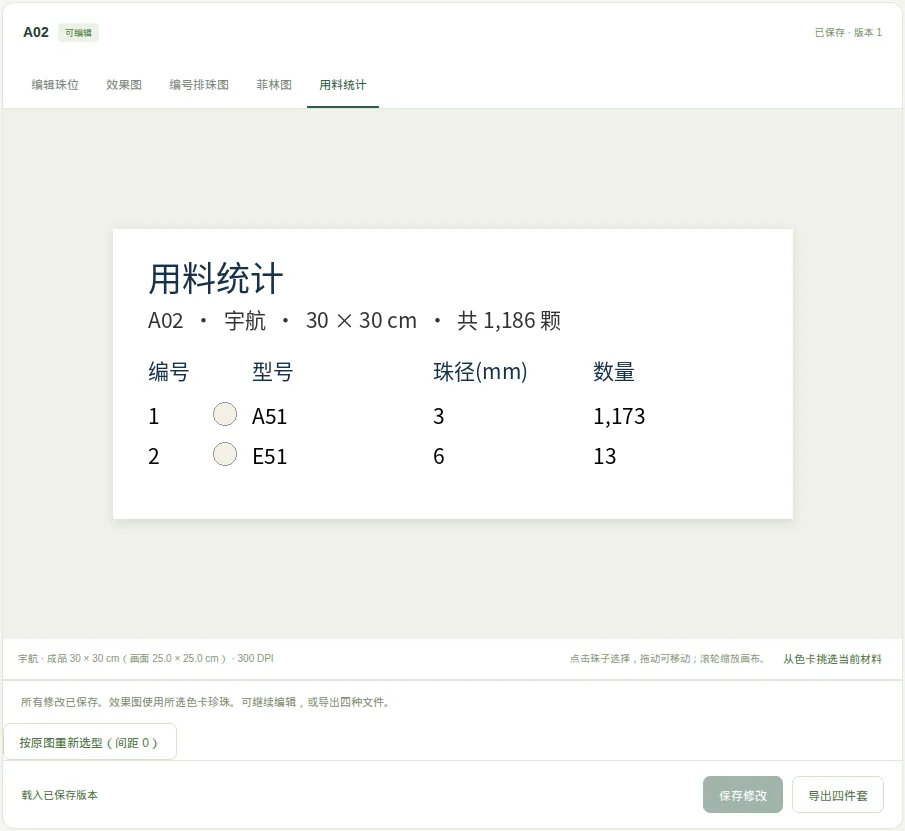The width and height of the screenshot is (905, 831).
Task: Click the model name E51
Action: (x=270, y=456)
